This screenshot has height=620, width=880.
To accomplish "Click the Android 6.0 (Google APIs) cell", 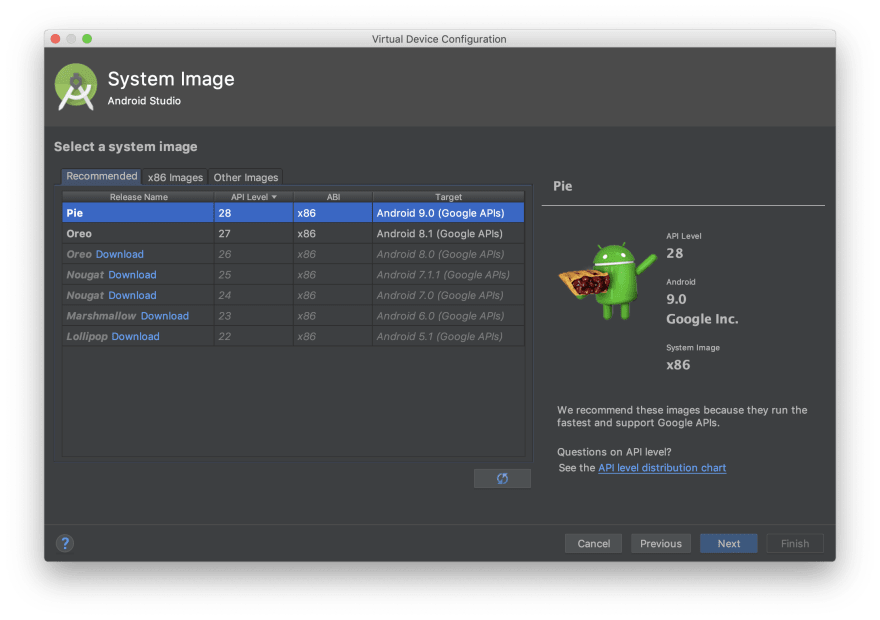I will pos(448,316).
